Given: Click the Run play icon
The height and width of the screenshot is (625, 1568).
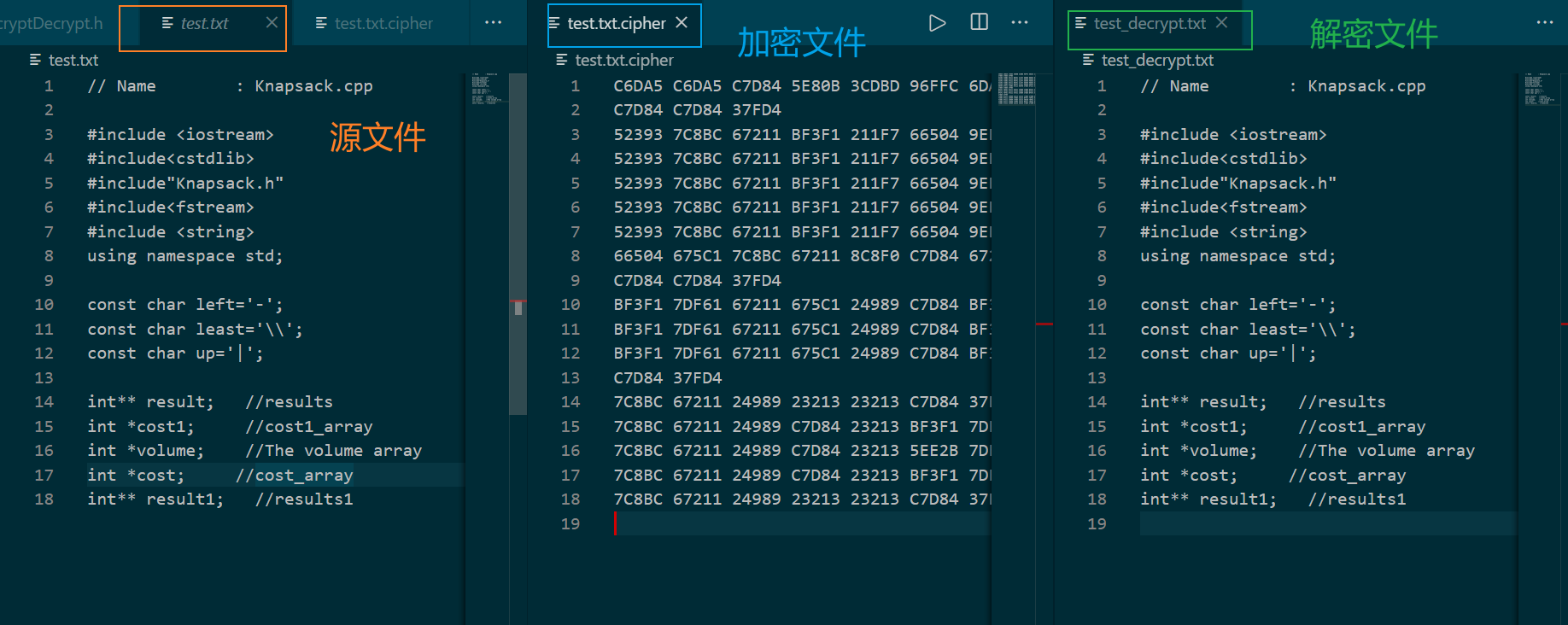Looking at the screenshot, I should (x=937, y=22).
